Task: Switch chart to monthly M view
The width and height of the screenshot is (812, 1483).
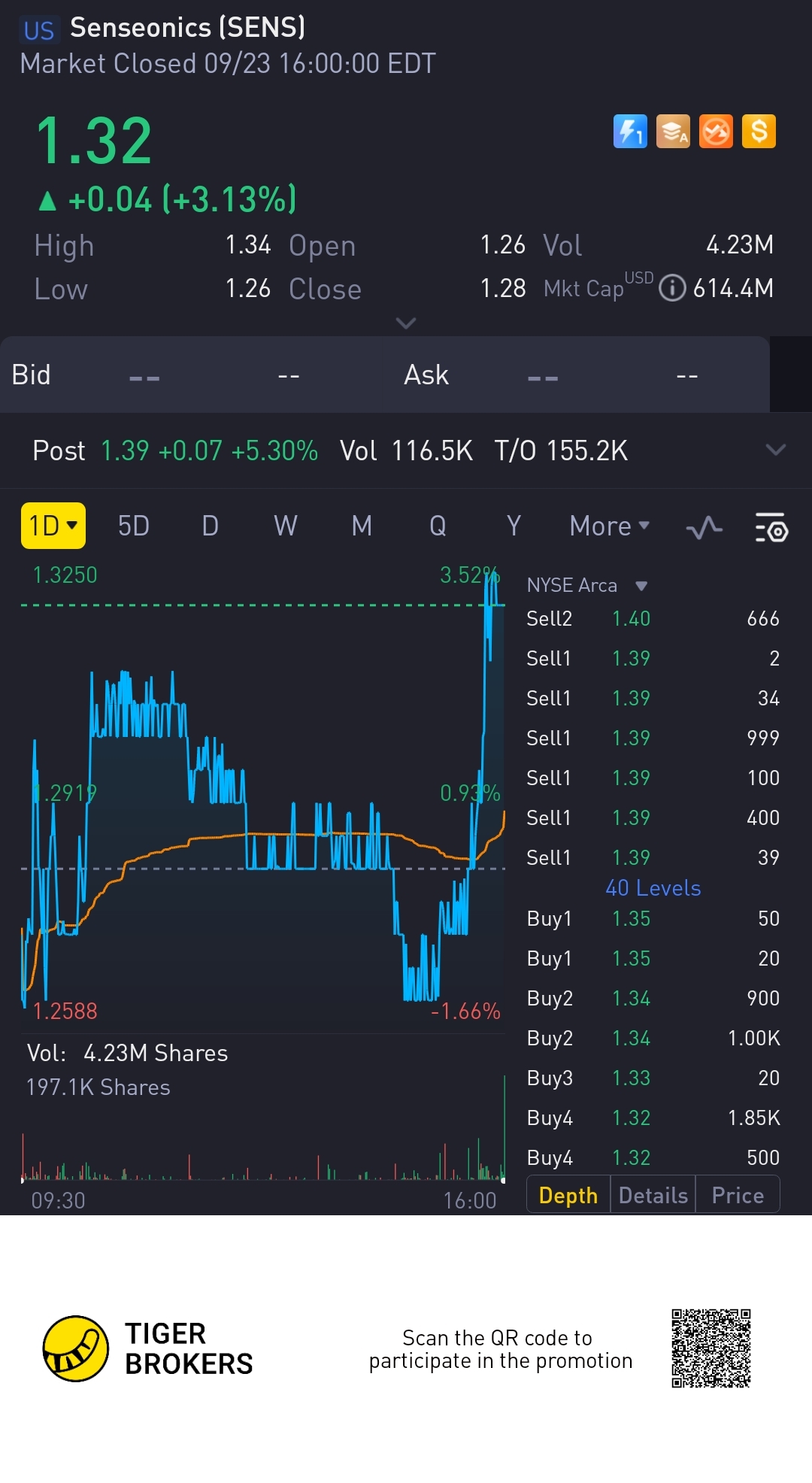Action: [x=362, y=526]
